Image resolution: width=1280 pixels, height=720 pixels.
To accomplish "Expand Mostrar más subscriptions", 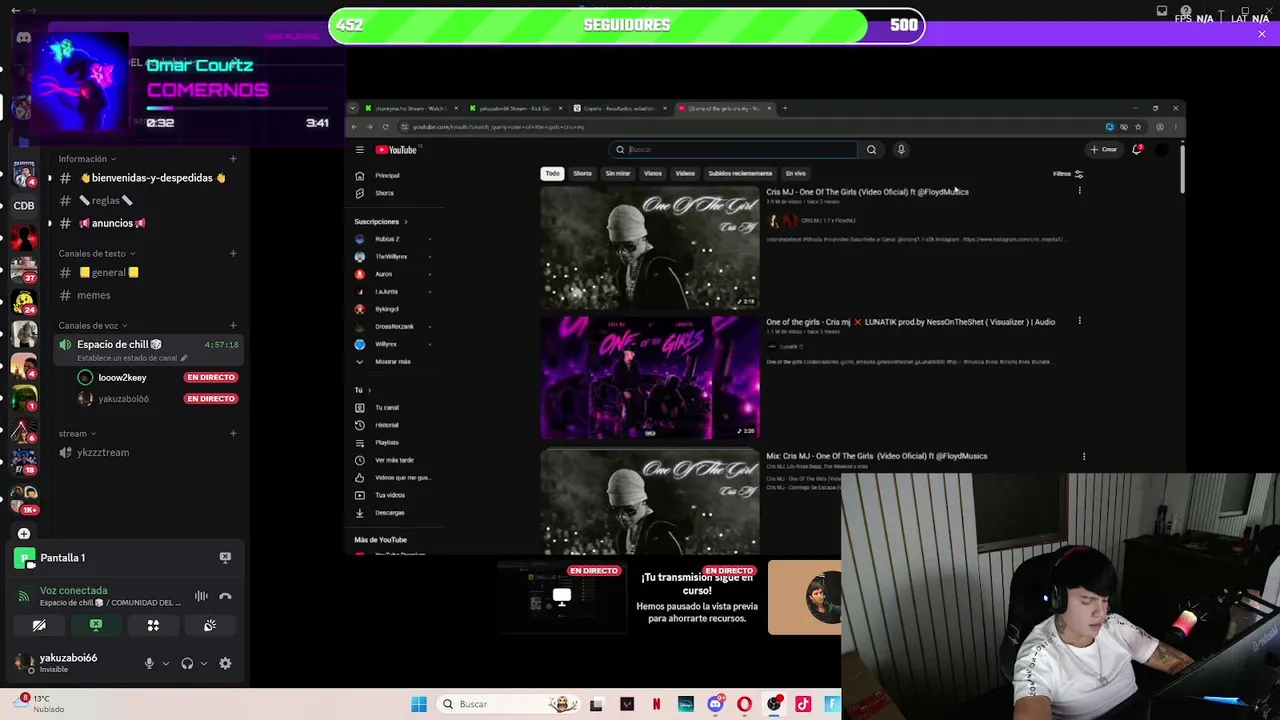I will click(x=392, y=362).
